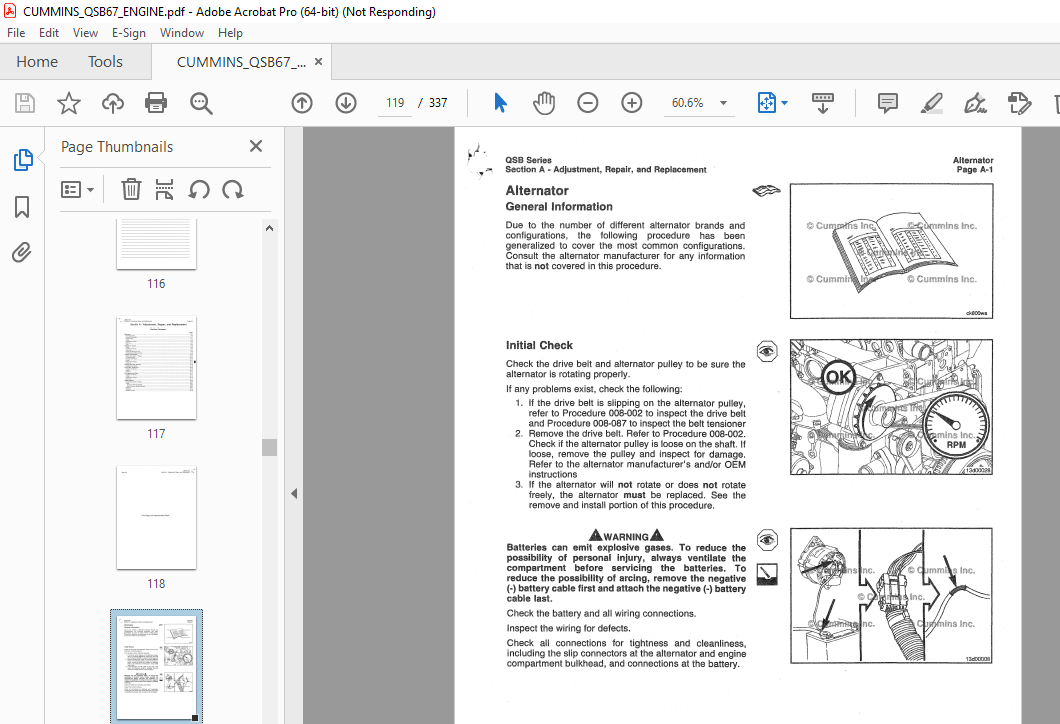
Task: Click the WARNING label in the document
Action: pyautogui.click(x=626, y=536)
